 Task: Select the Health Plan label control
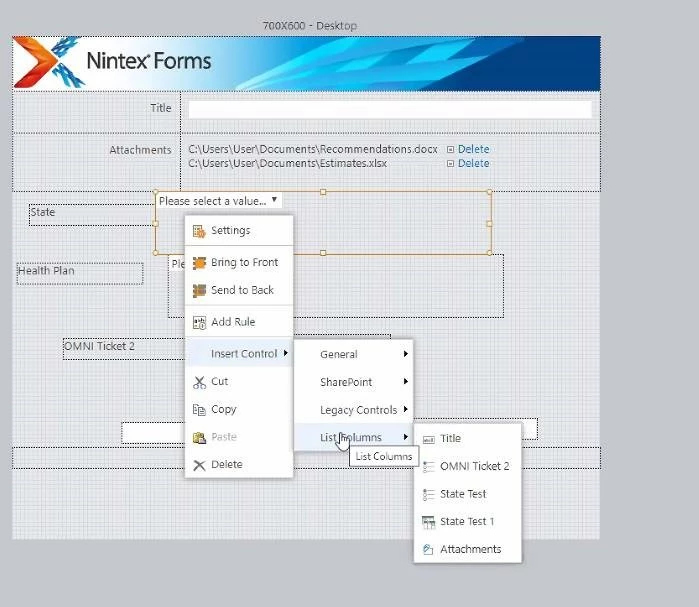[80, 273]
